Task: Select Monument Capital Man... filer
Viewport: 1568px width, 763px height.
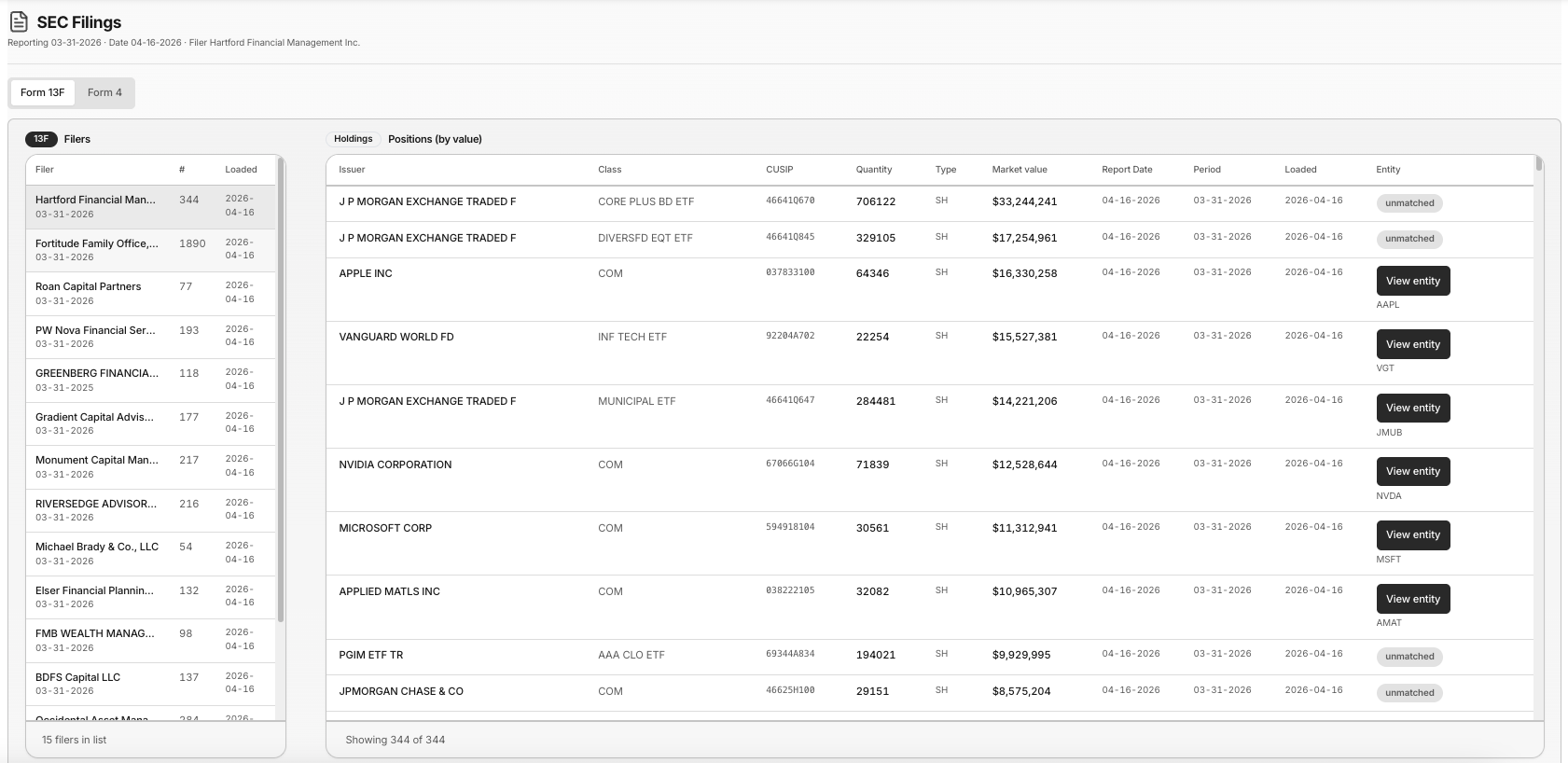Action: (x=150, y=467)
